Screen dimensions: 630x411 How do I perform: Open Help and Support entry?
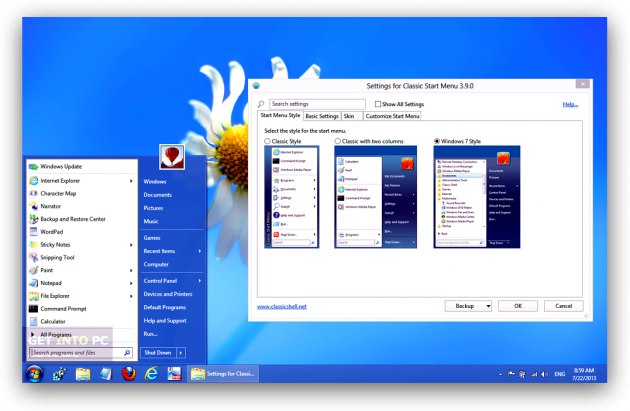(165, 321)
